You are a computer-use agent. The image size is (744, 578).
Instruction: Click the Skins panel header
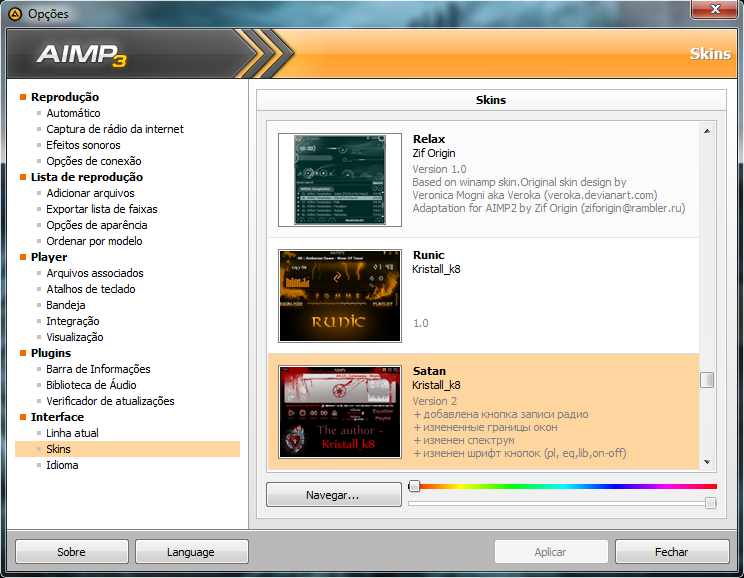(491, 100)
